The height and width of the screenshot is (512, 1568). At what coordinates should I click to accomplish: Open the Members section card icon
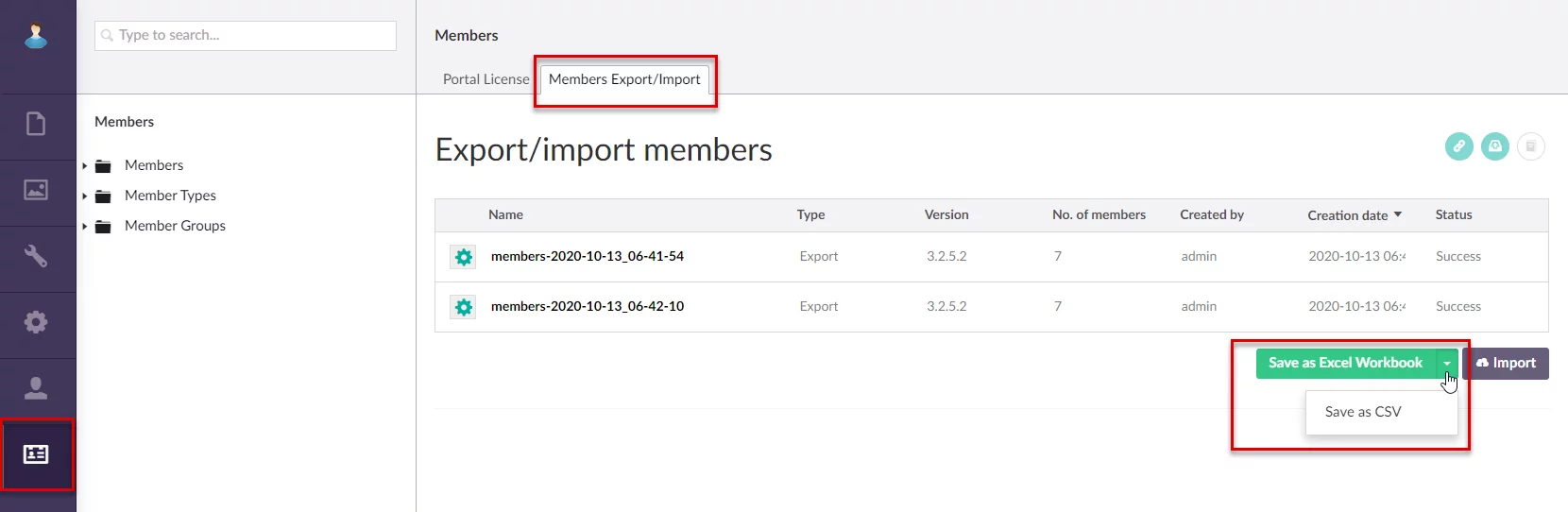pyautogui.click(x=36, y=454)
